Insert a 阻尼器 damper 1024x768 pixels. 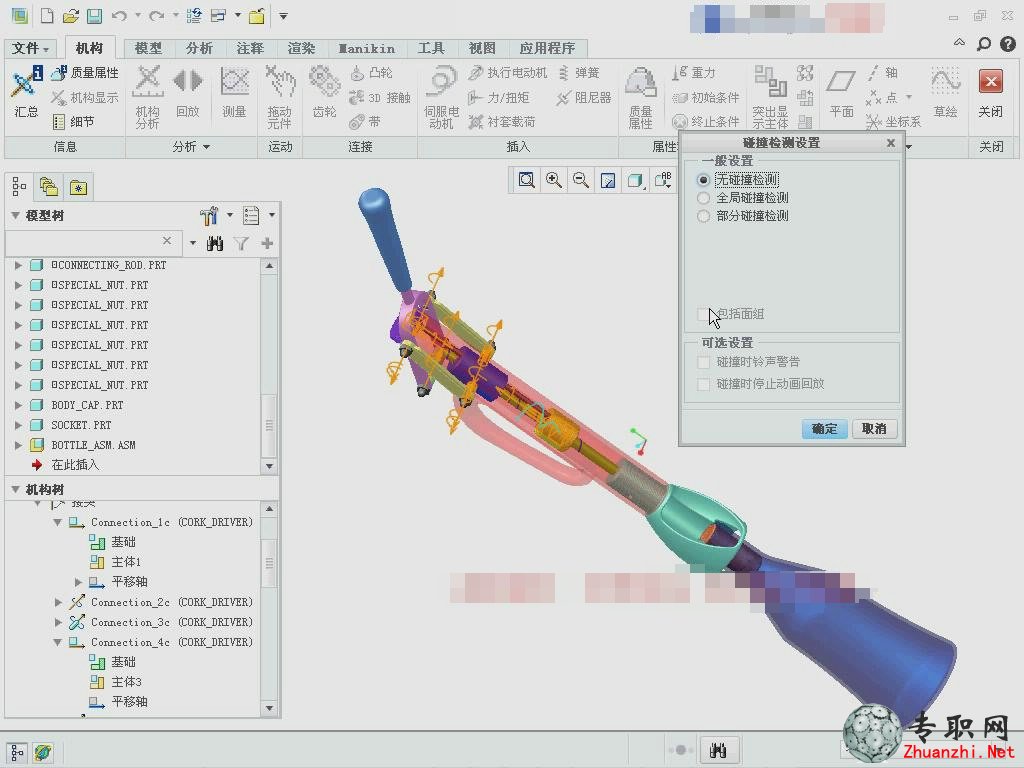click(584, 97)
